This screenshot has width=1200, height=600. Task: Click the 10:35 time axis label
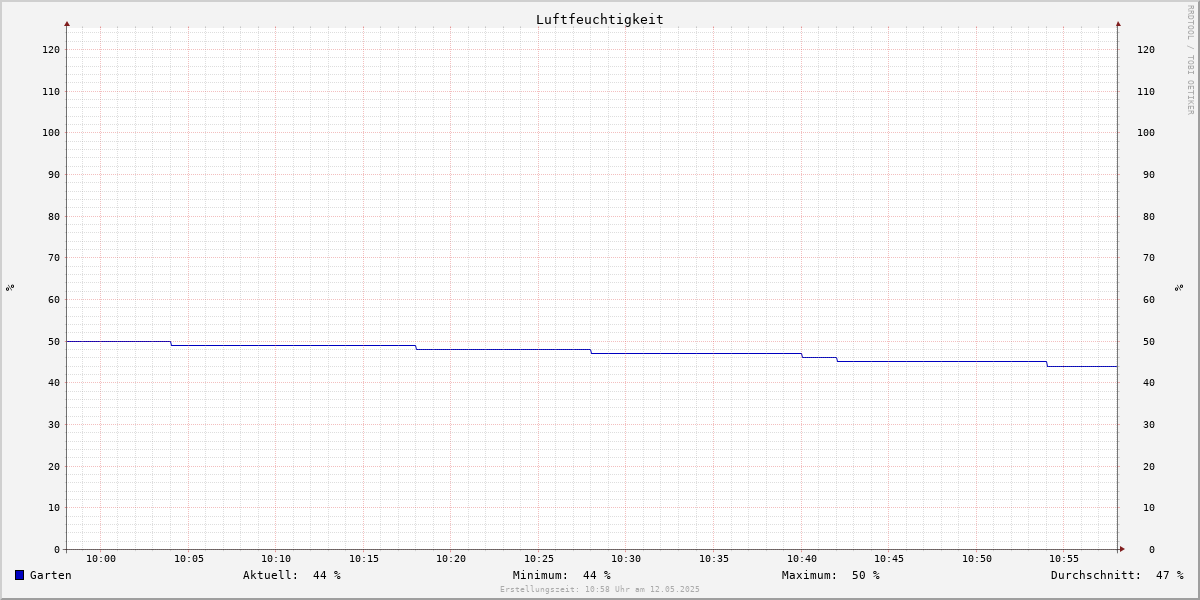714,559
